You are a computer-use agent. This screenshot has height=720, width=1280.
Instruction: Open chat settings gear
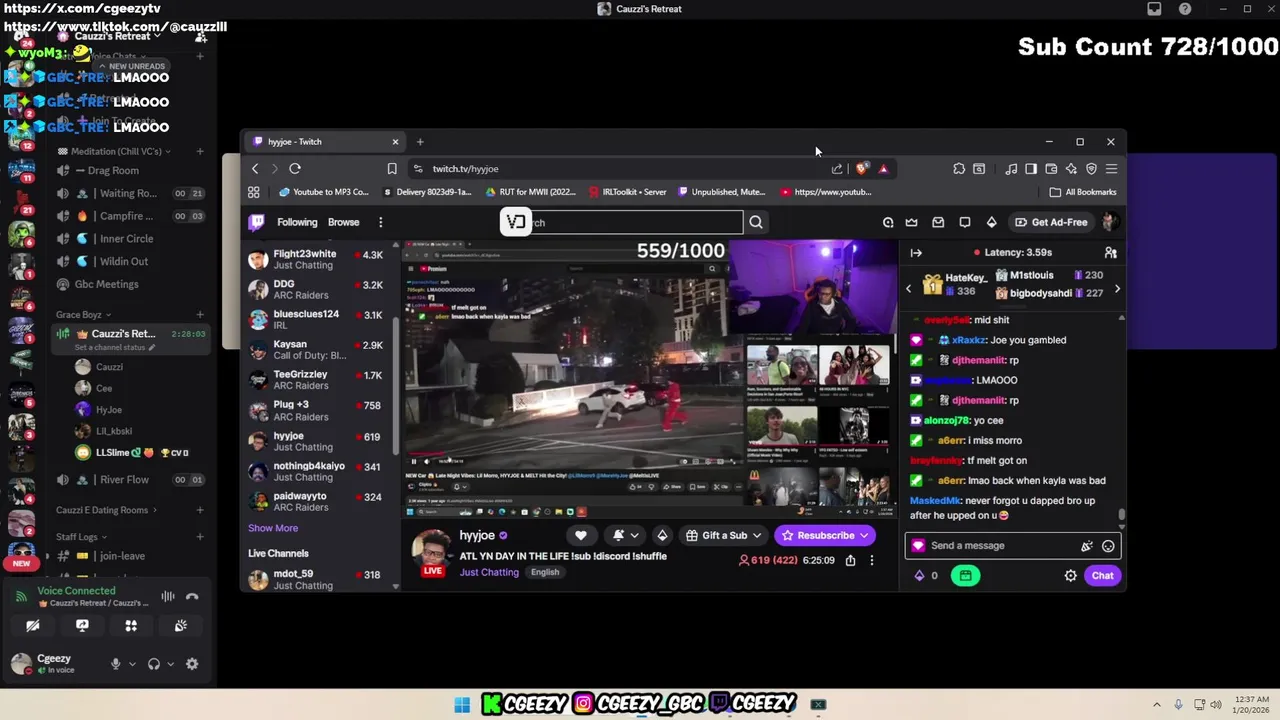coord(1070,575)
